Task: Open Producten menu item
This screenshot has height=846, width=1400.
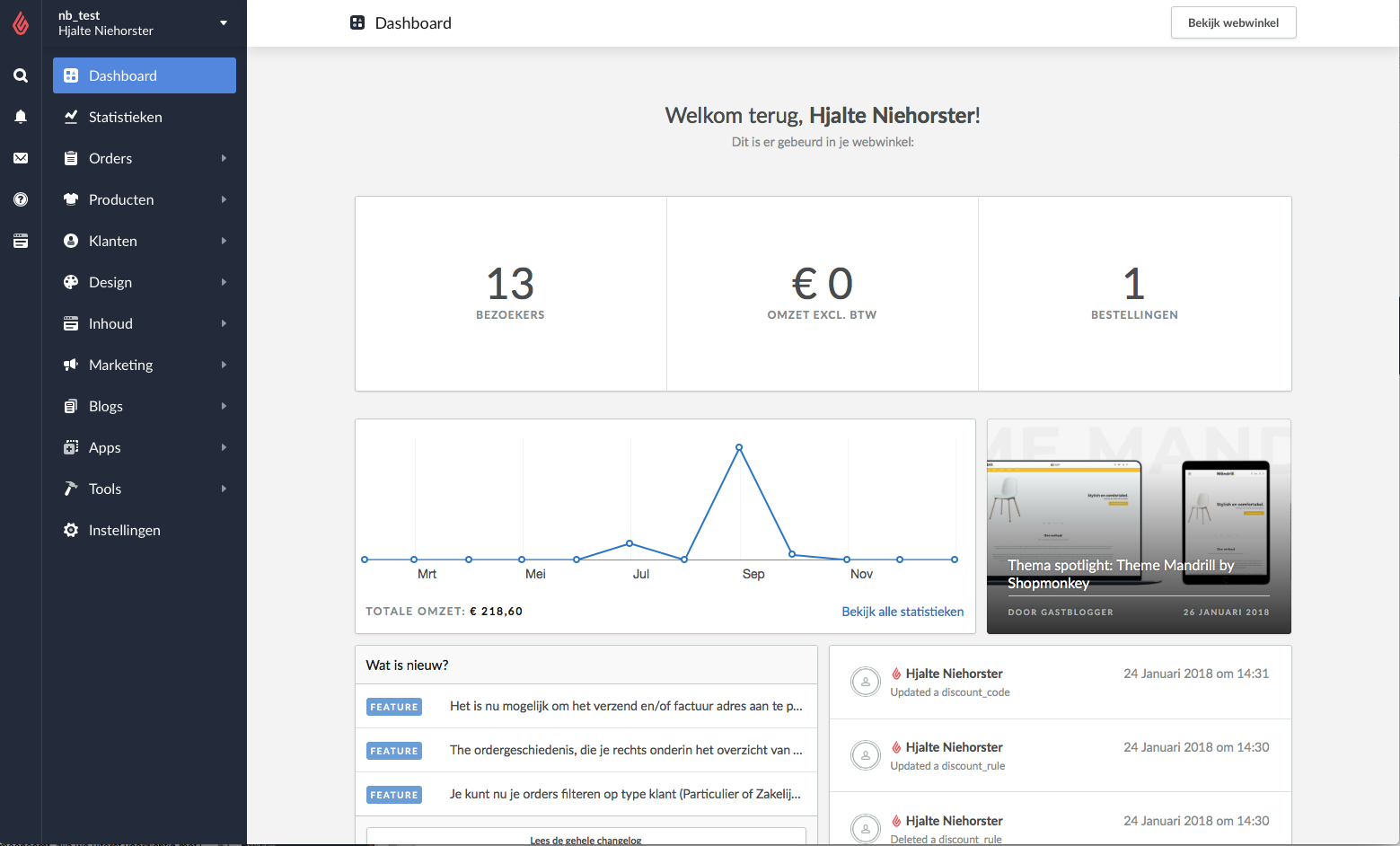Action: tap(145, 199)
